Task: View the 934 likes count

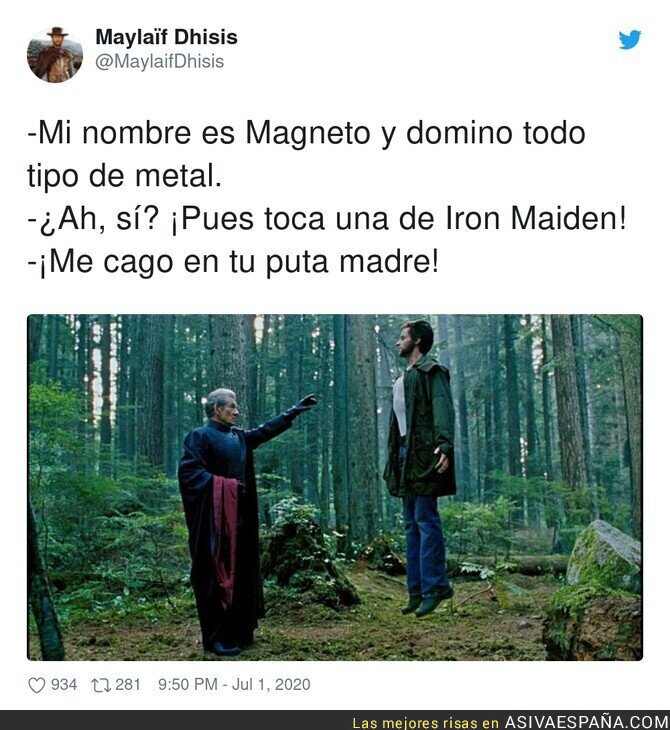Action: coord(64,684)
